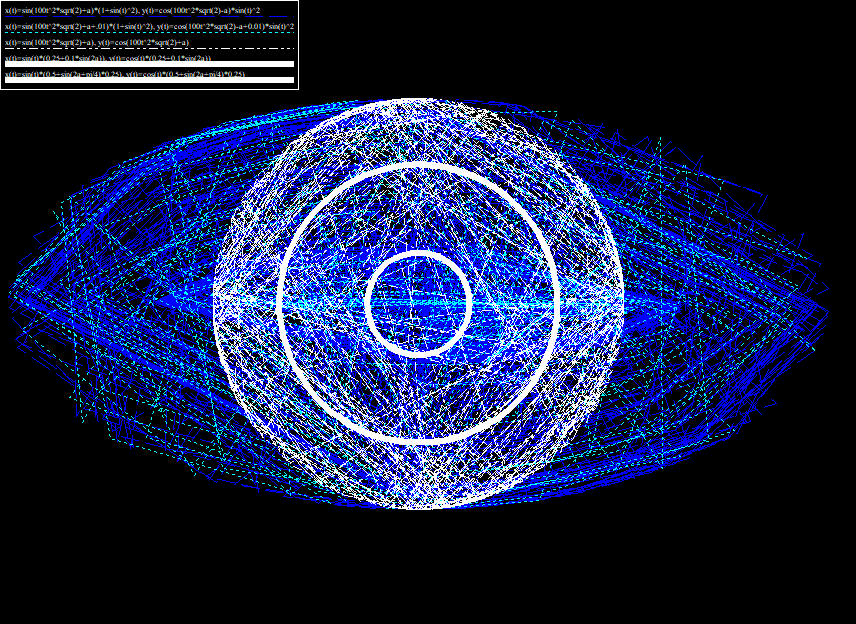This screenshot has width=856, height=624.
Task: Select the second legend label containing a+.01
Action: pyautogui.click(x=149, y=27)
